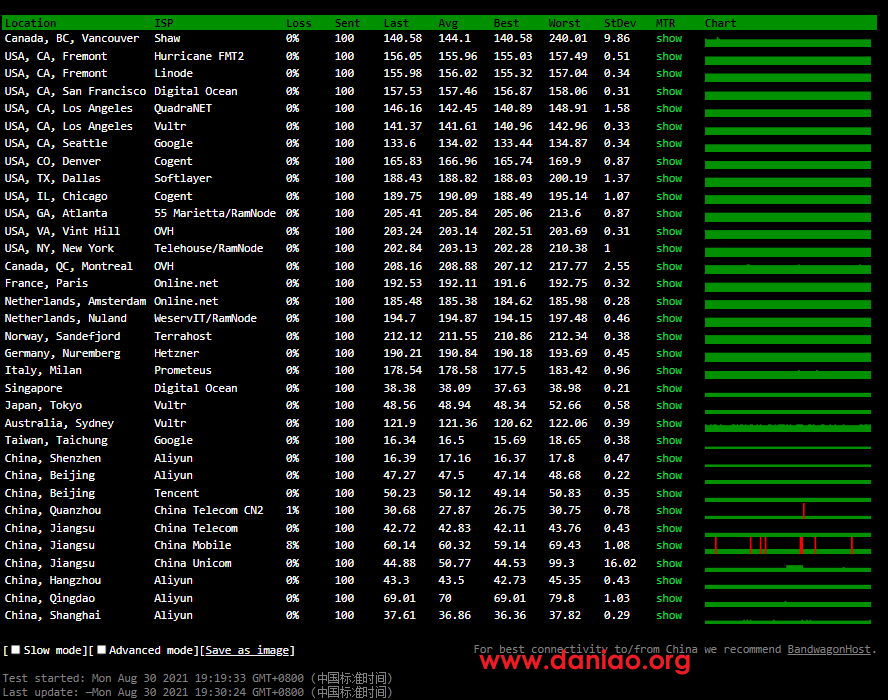Show MTR for Seattle Google row
The width and height of the screenshot is (888, 700).
tap(669, 144)
